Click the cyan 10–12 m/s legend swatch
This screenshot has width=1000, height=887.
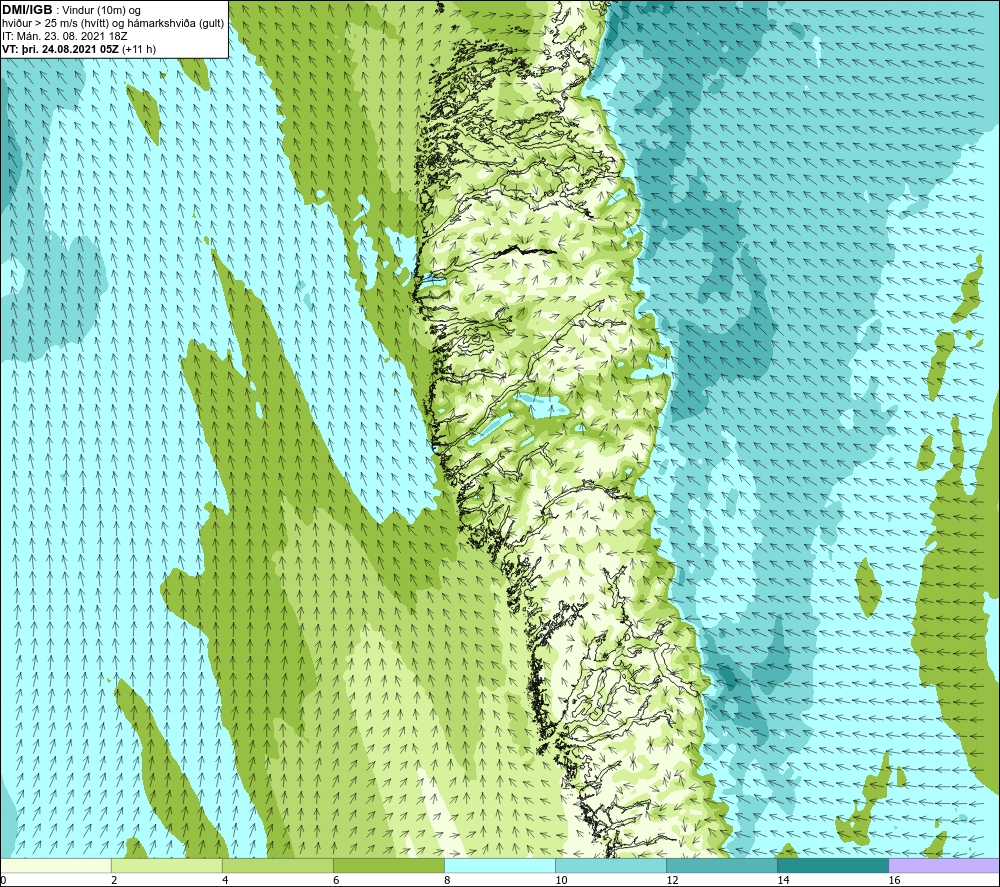click(x=610, y=865)
